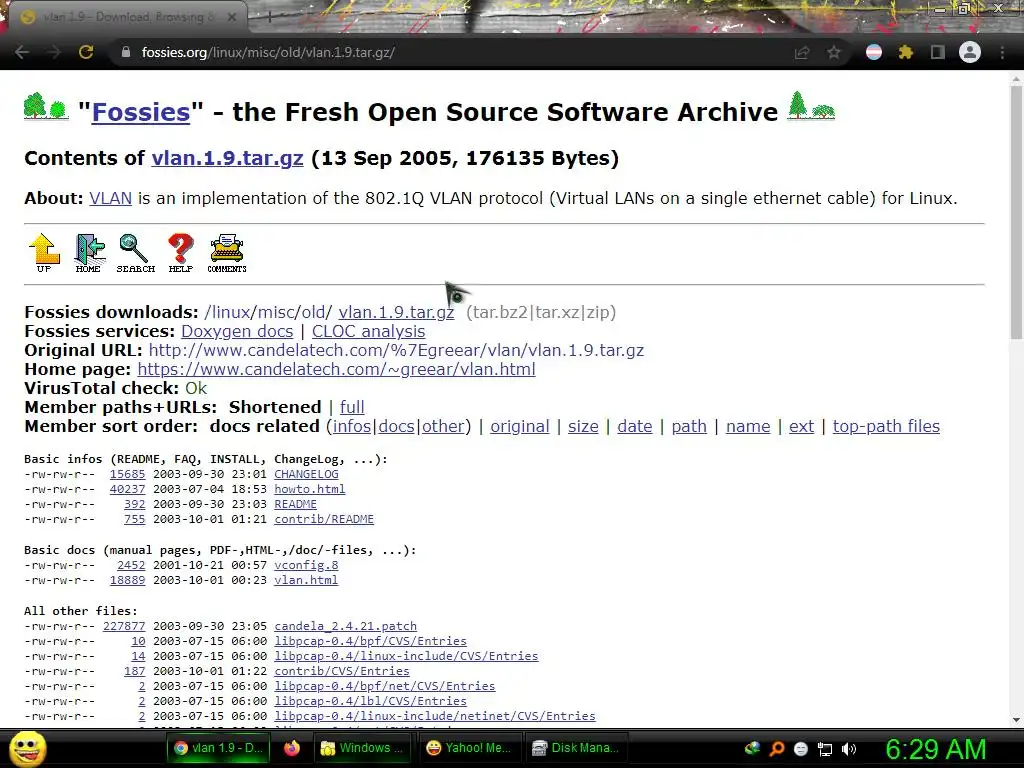Open candela_2.4.21.patch file link
1024x768 pixels.
pyautogui.click(x=345, y=626)
